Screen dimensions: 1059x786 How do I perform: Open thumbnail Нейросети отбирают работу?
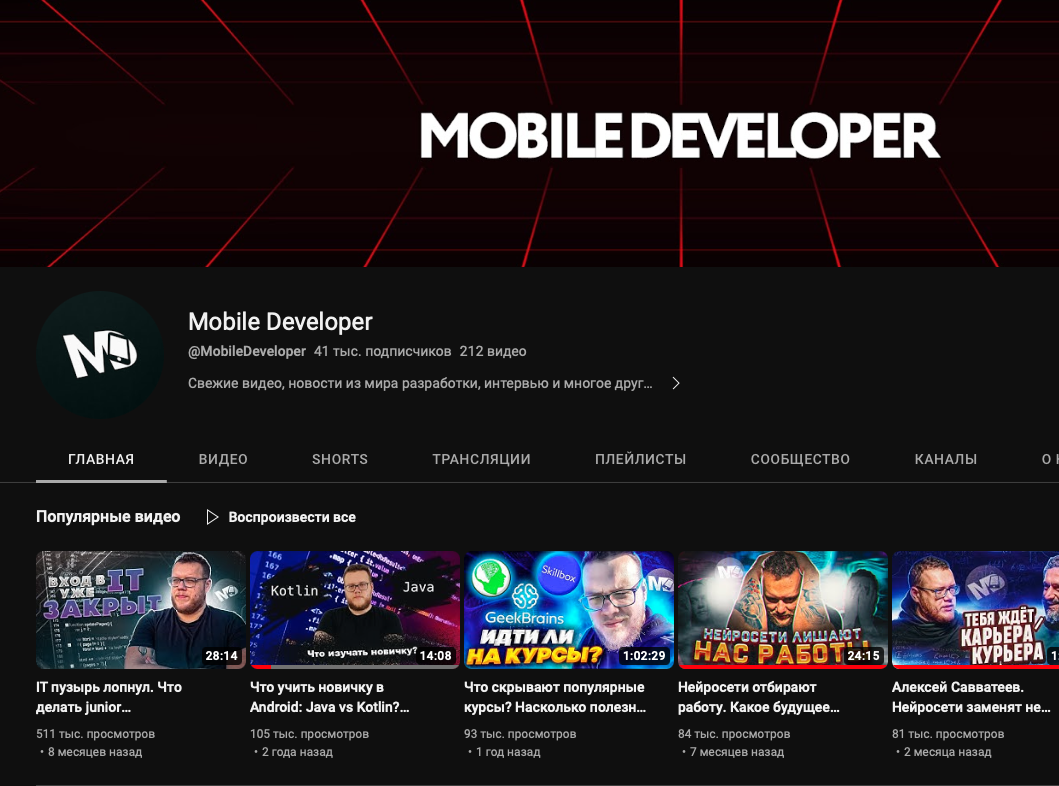783,609
